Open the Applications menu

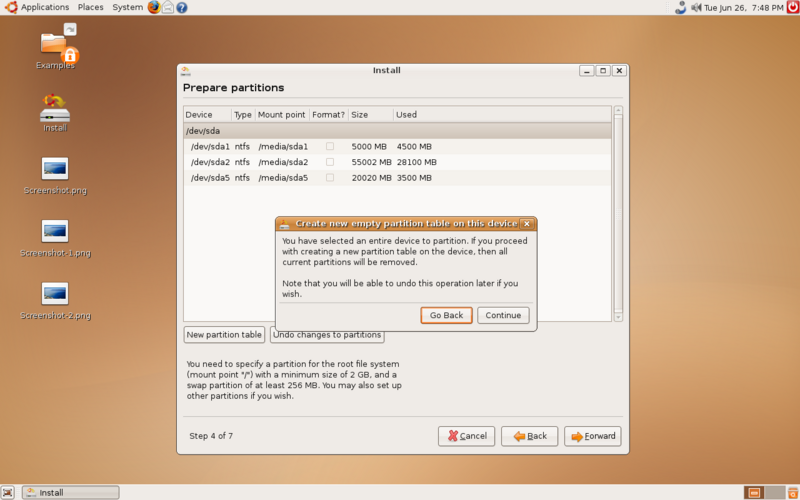point(44,7)
